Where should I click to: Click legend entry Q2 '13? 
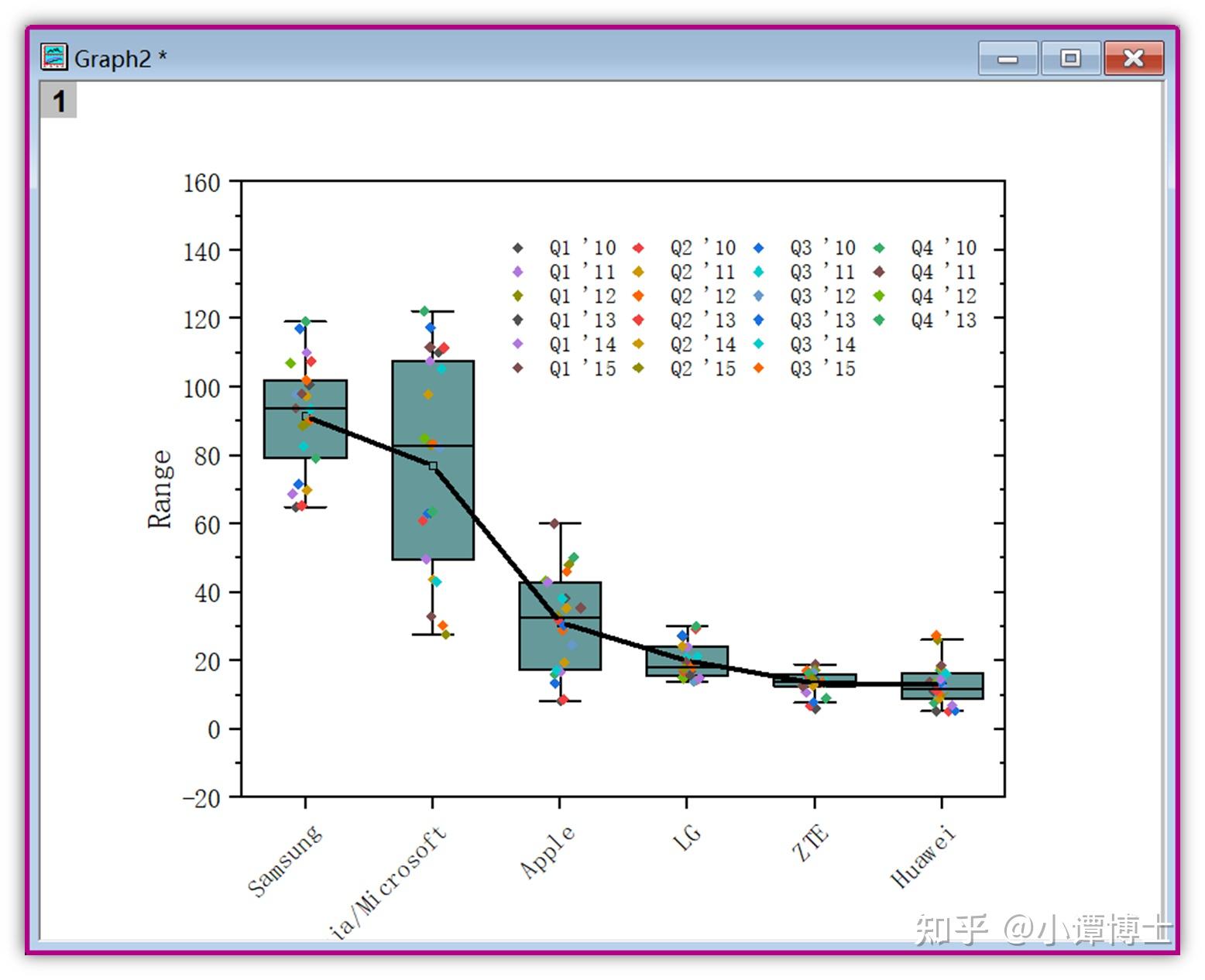click(x=685, y=320)
